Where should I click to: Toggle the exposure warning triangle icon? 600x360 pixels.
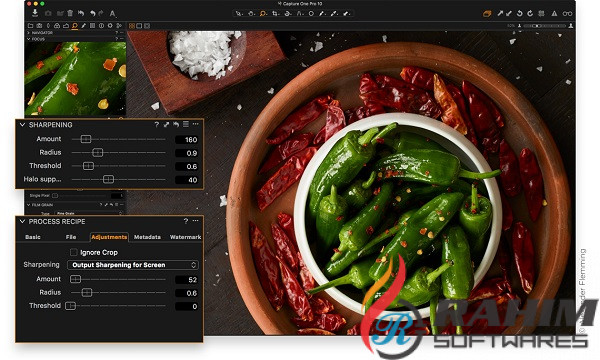554,13
